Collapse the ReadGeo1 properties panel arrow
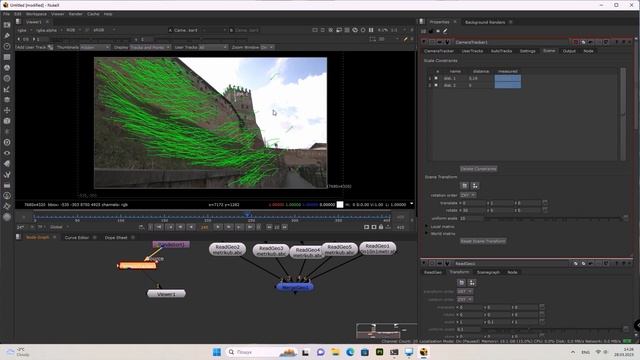The height and width of the screenshot is (360, 640). point(424,264)
